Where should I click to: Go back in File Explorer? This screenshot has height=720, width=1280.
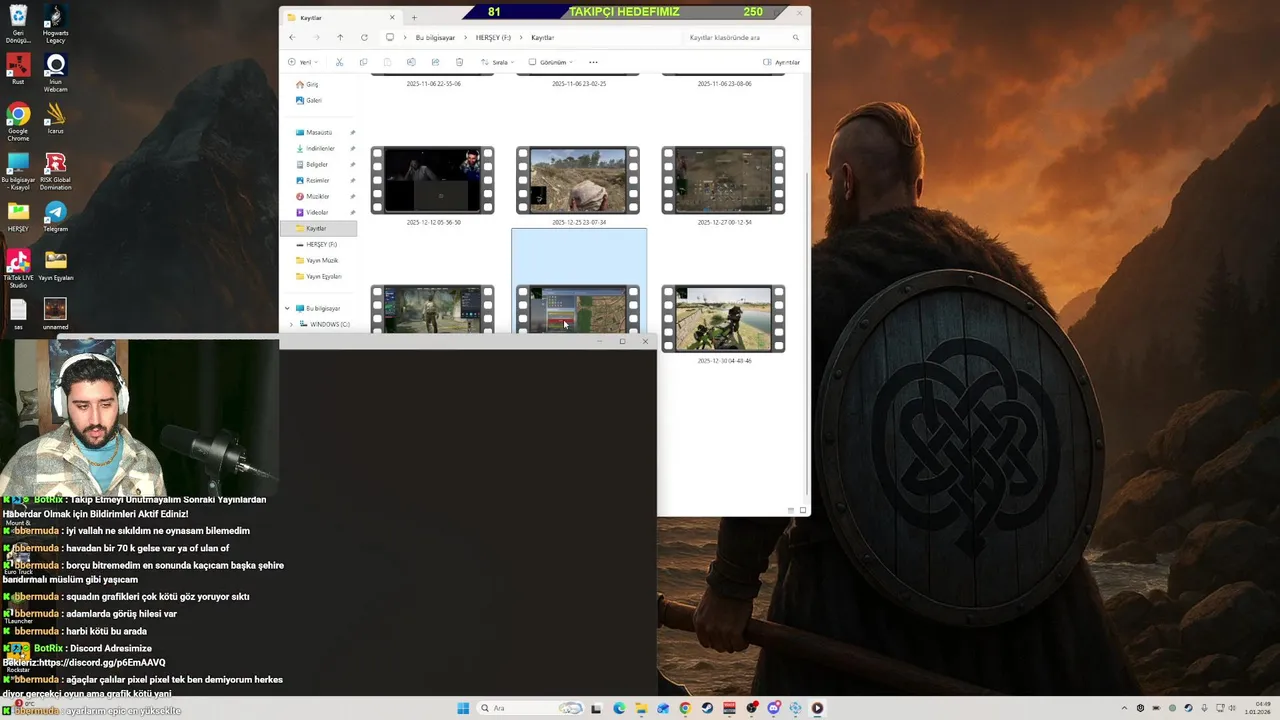(x=292, y=37)
